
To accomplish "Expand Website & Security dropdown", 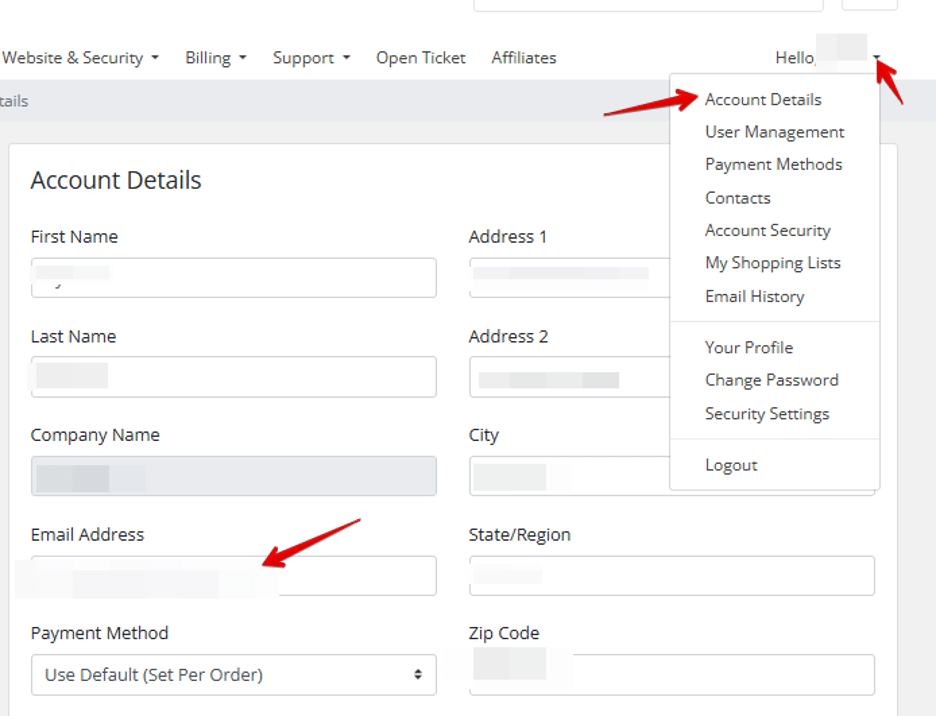I will (x=80, y=58).
